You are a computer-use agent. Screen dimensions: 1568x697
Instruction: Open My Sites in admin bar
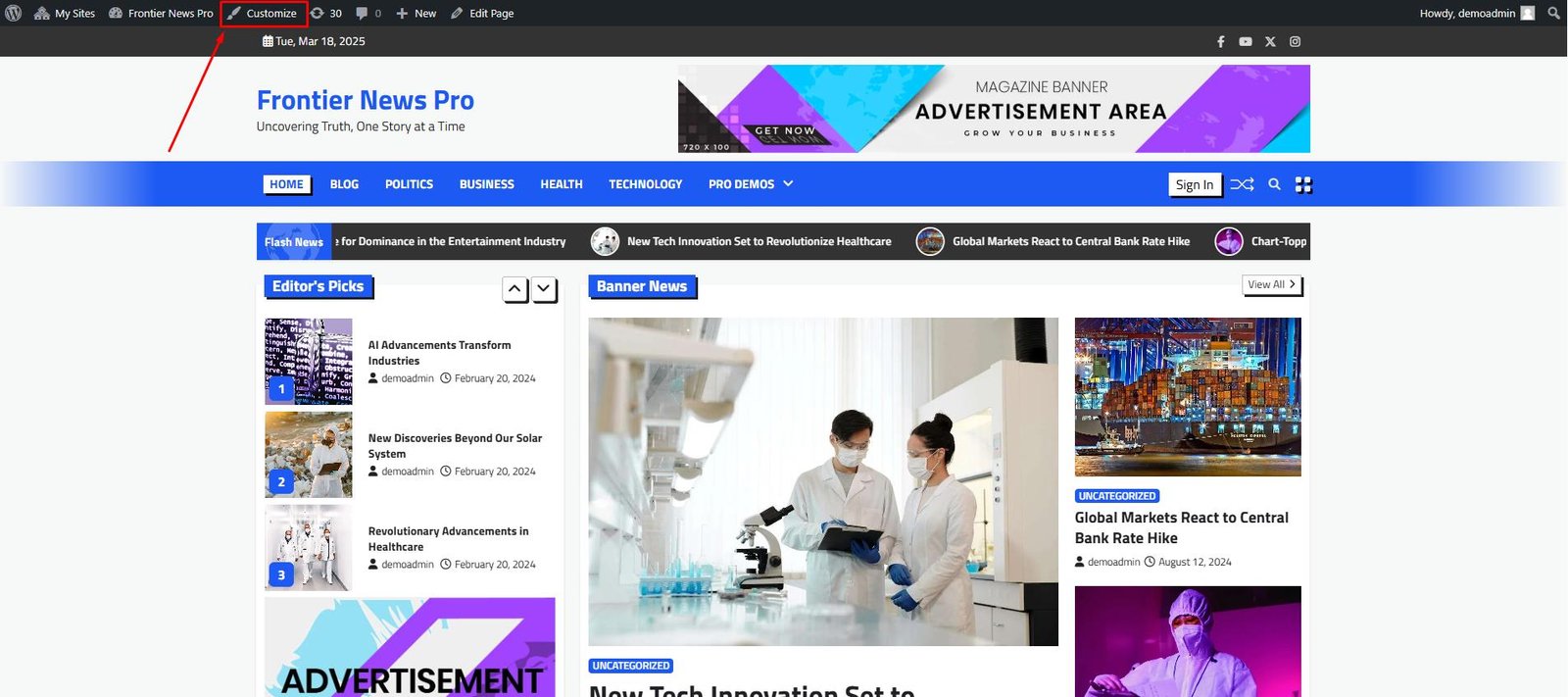(65, 13)
